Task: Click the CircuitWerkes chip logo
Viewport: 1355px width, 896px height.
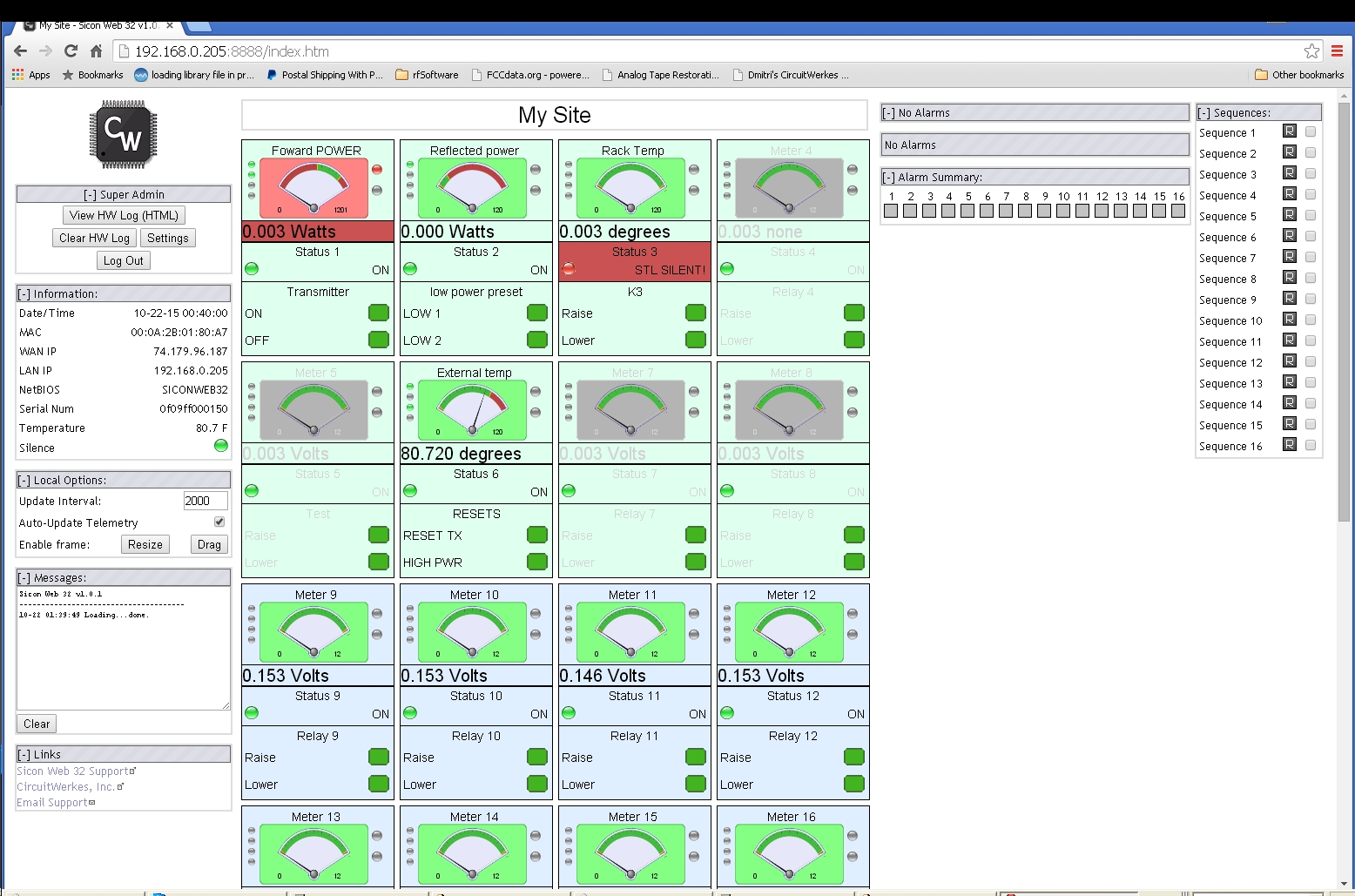Action: coord(124,134)
